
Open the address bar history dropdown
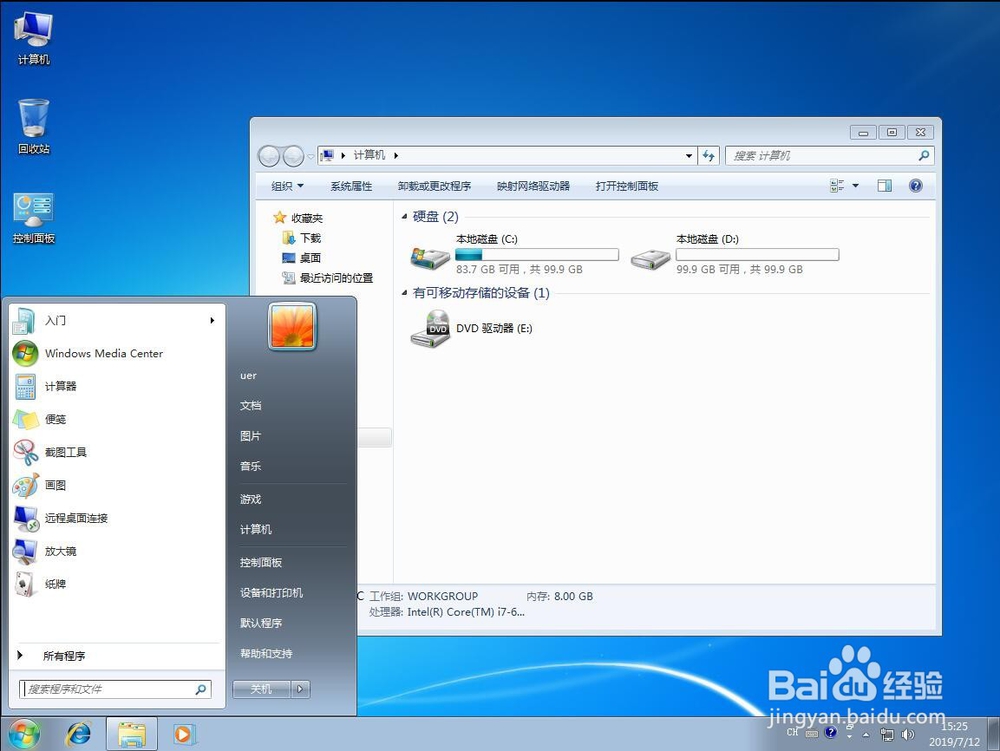(x=689, y=156)
